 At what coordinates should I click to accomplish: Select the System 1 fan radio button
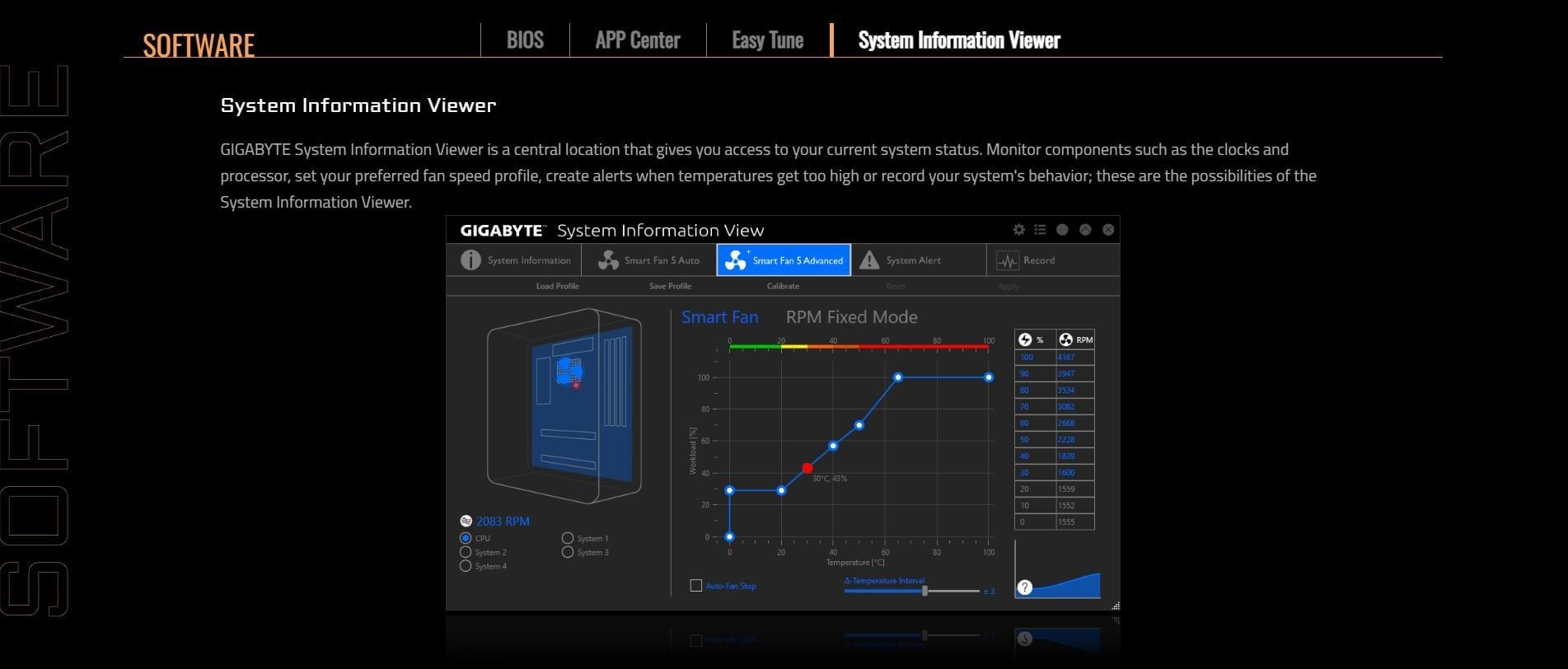(x=568, y=538)
